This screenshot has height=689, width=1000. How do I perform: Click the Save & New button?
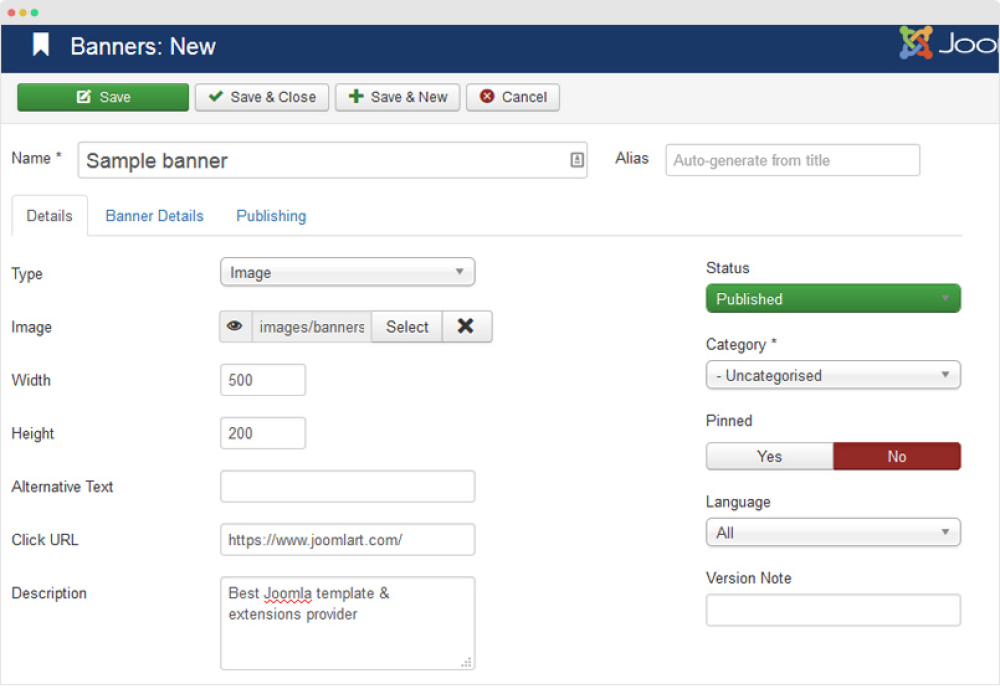397,97
